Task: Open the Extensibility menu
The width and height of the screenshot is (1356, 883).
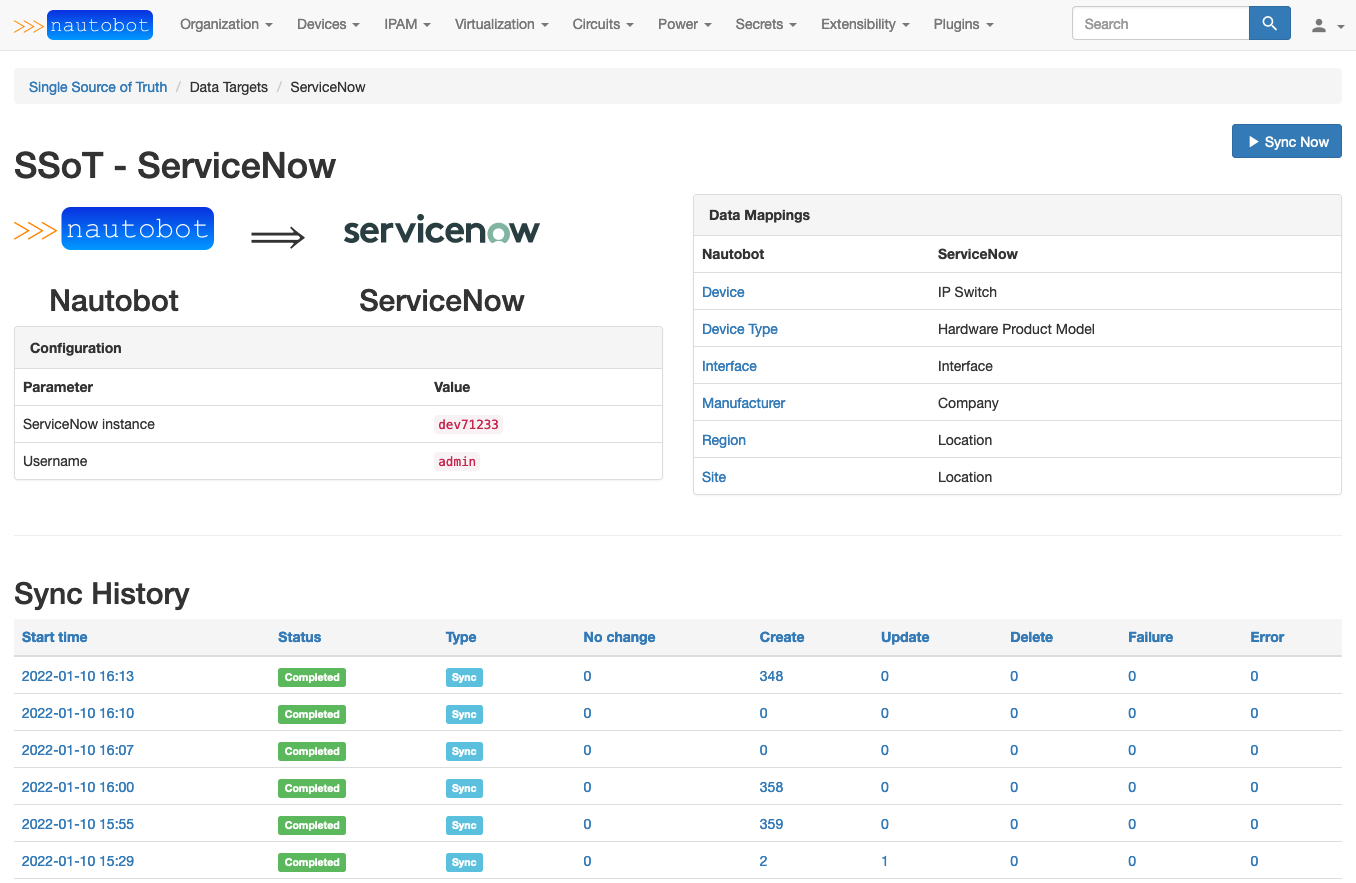Action: point(865,24)
